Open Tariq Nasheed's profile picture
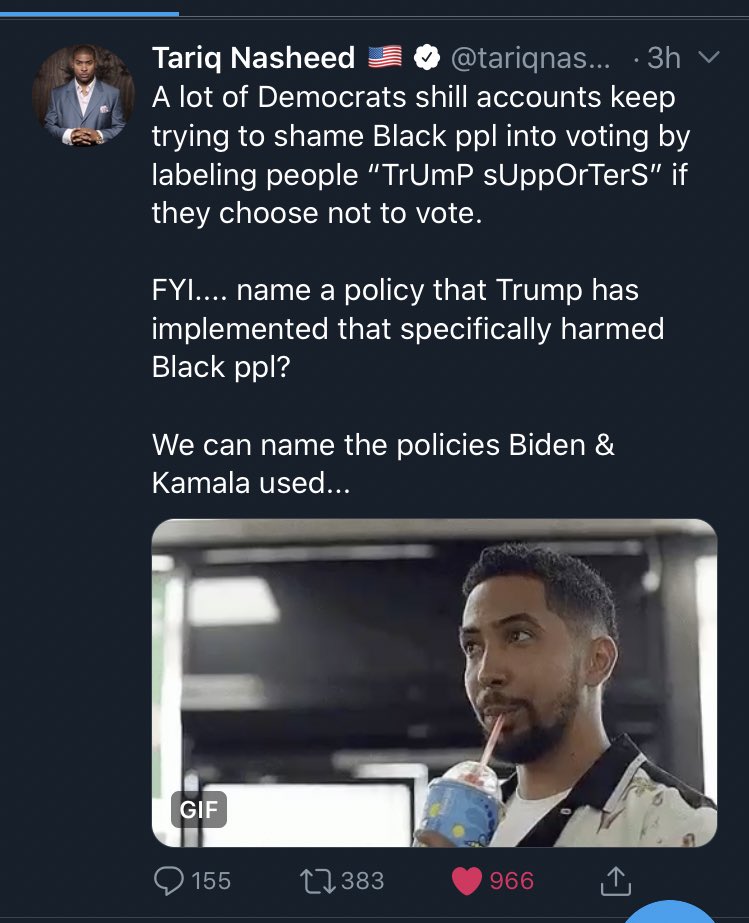 [x=84, y=95]
